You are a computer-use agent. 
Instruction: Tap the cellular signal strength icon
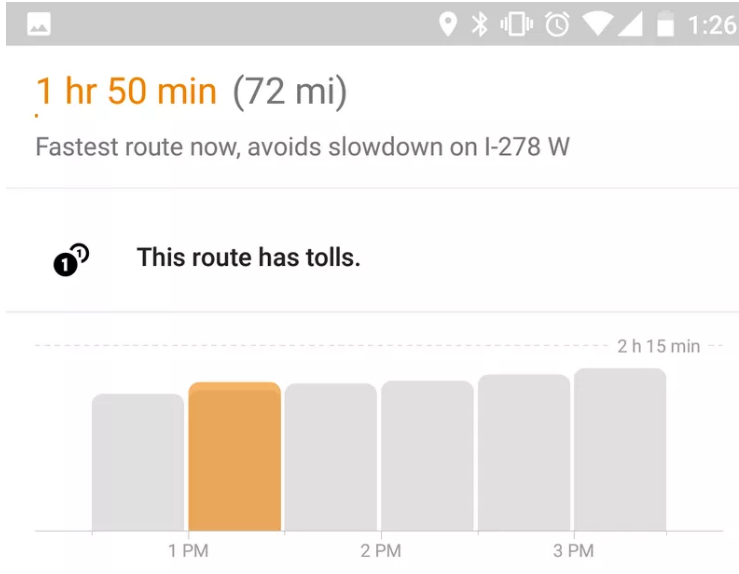pos(630,25)
